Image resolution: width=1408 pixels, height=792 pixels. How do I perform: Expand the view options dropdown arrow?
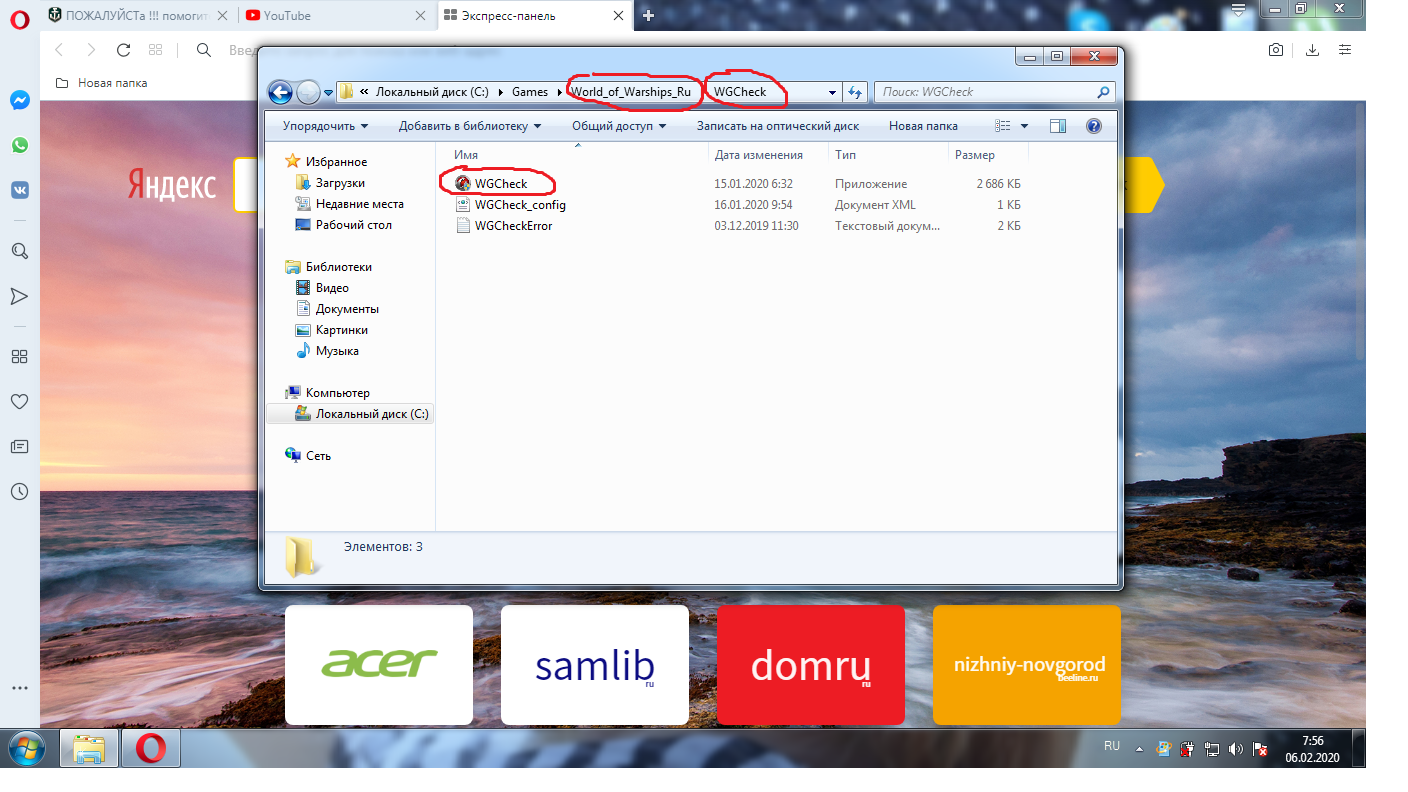point(1024,126)
